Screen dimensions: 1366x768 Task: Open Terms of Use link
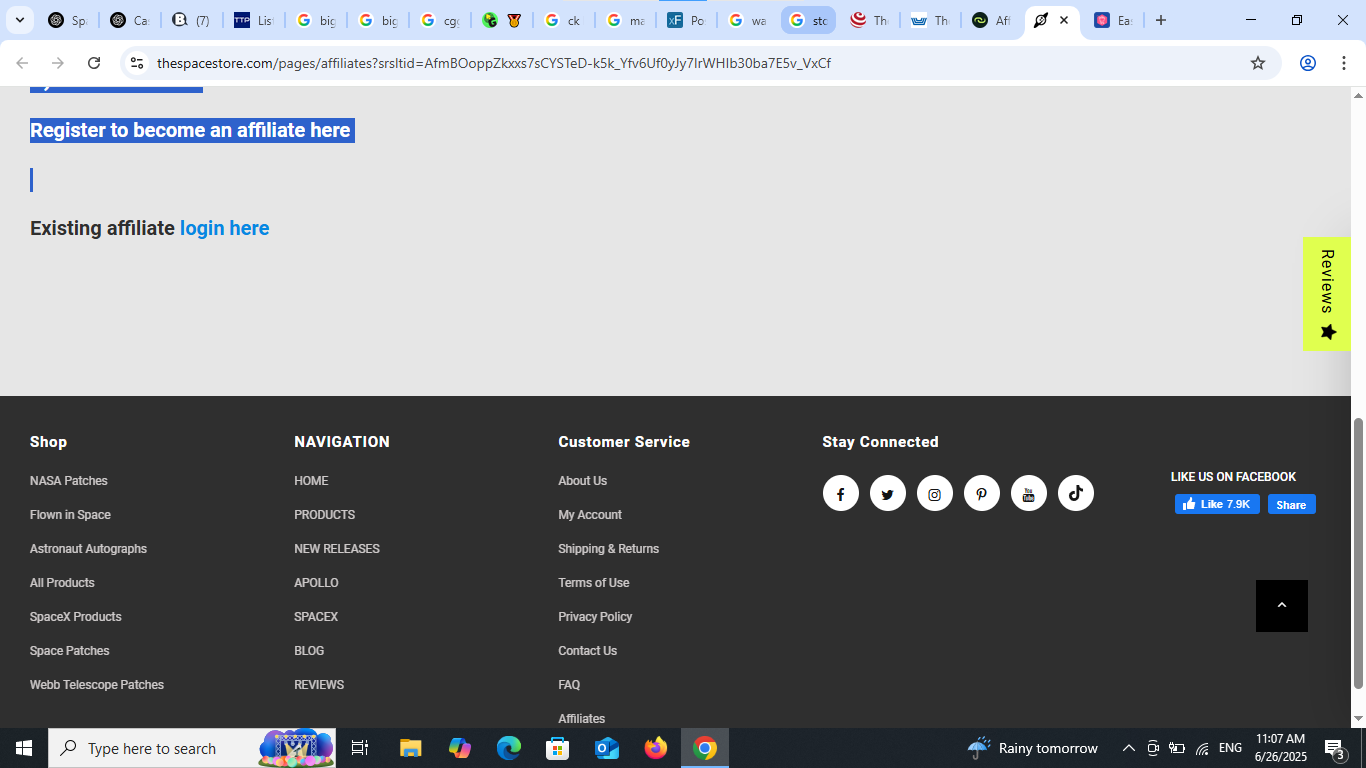594,583
